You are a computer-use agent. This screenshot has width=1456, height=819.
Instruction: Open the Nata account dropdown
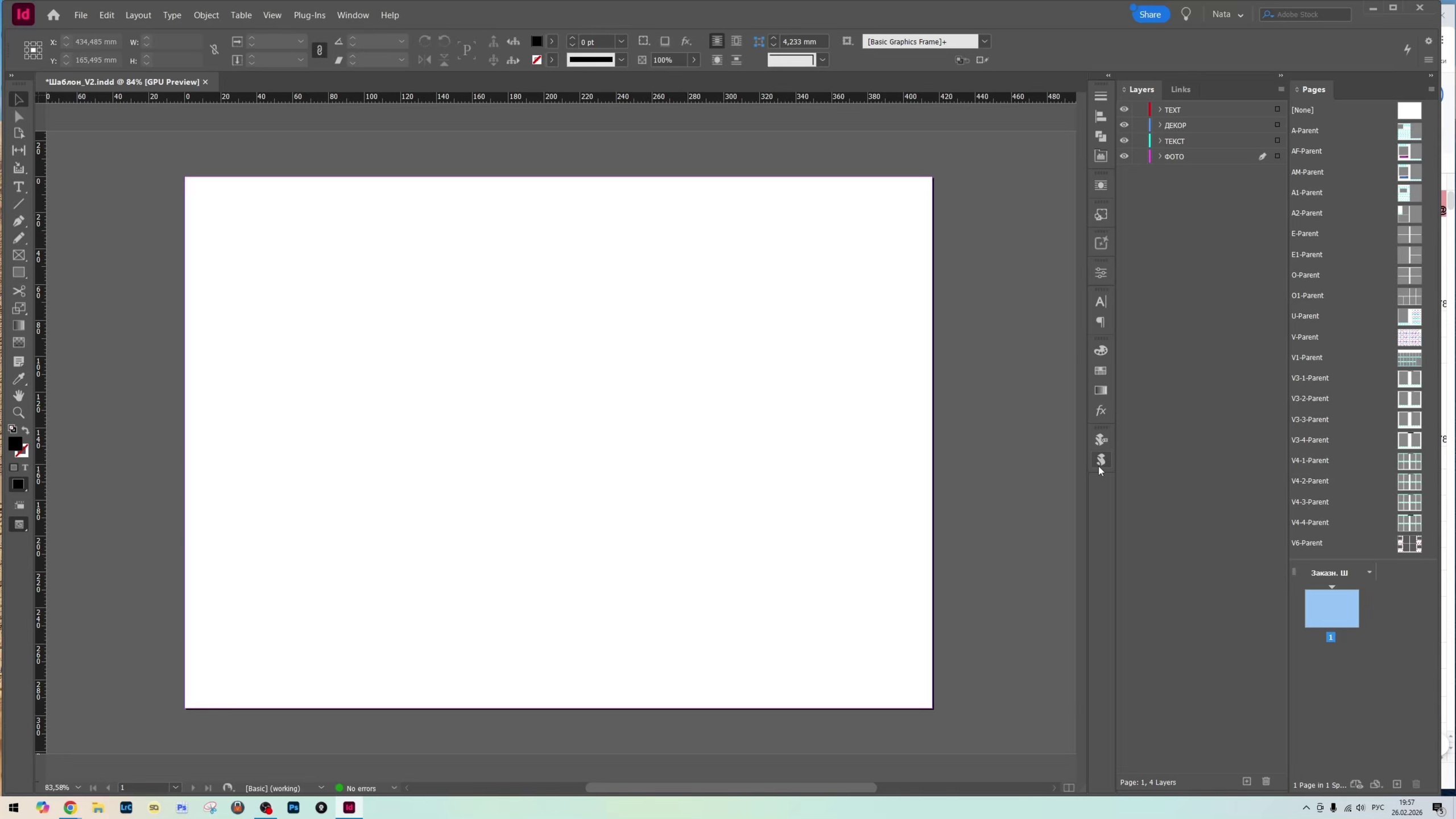coord(1228,15)
